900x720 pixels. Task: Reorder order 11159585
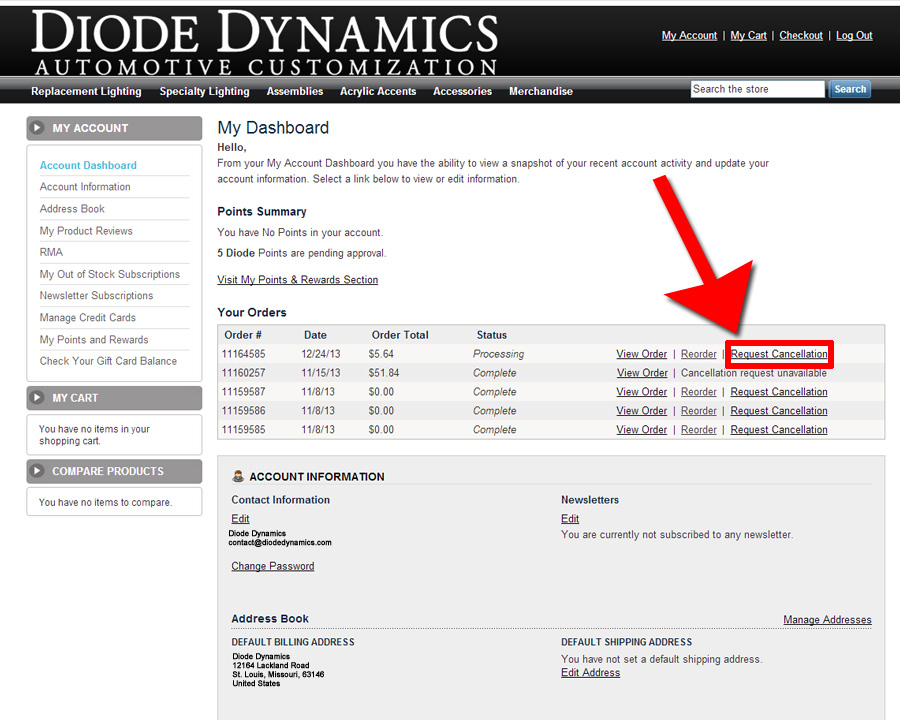coord(699,429)
